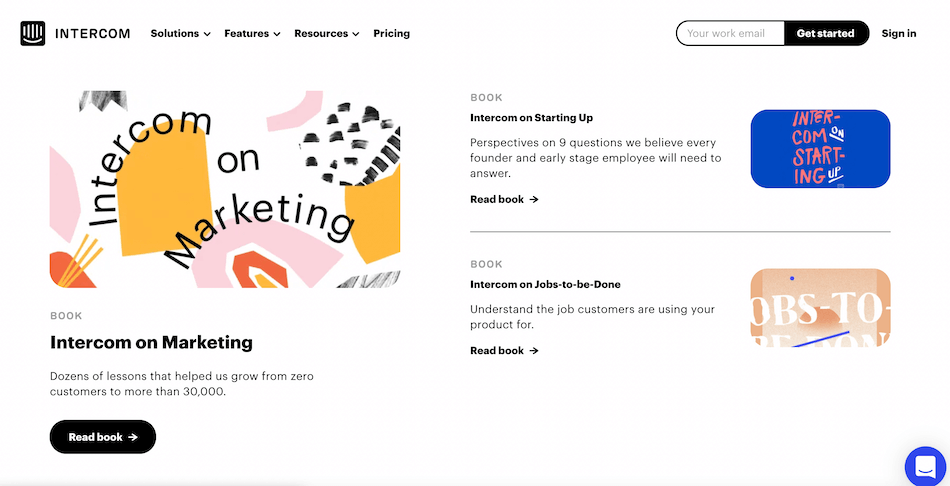Click the INTERCOM wordmark text
The image size is (950, 486).
(93, 33)
